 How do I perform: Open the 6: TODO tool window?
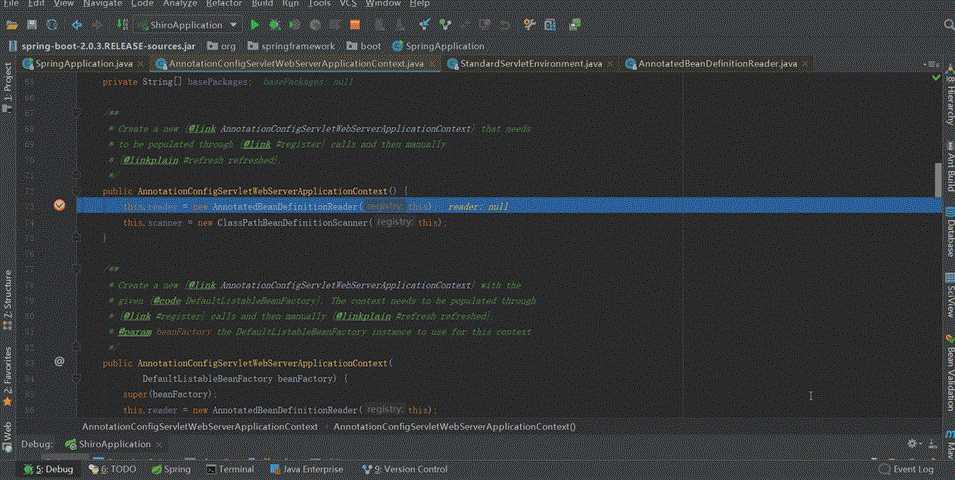pos(113,469)
